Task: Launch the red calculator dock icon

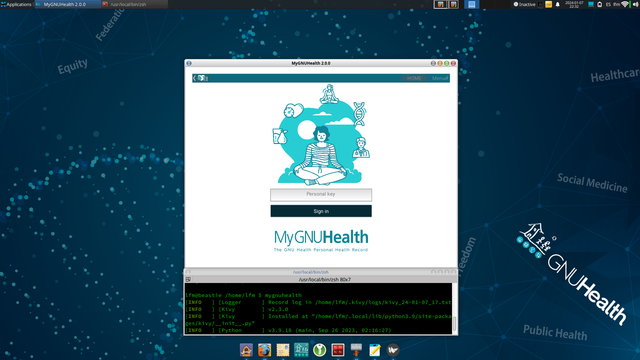Action: coord(338,350)
